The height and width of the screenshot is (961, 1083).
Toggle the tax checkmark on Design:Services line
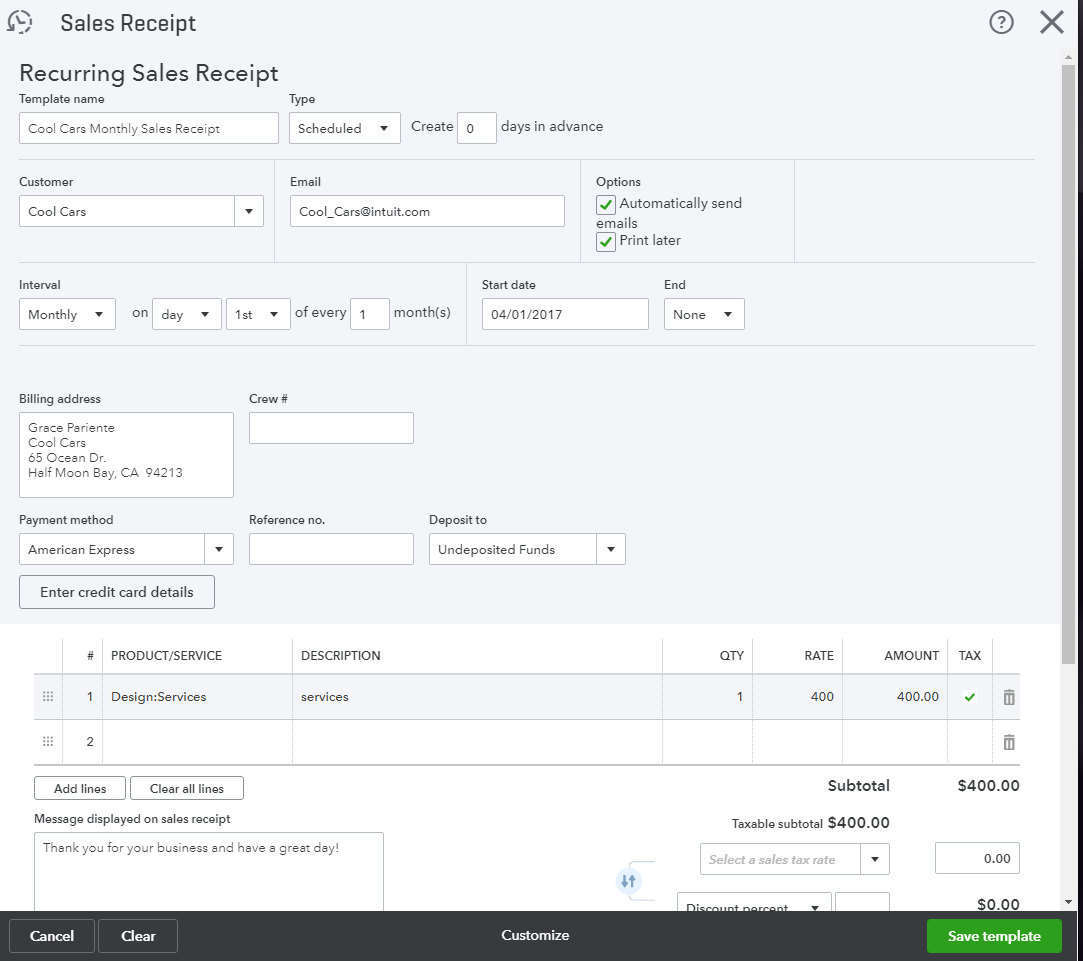pyautogui.click(x=970, y=697)
